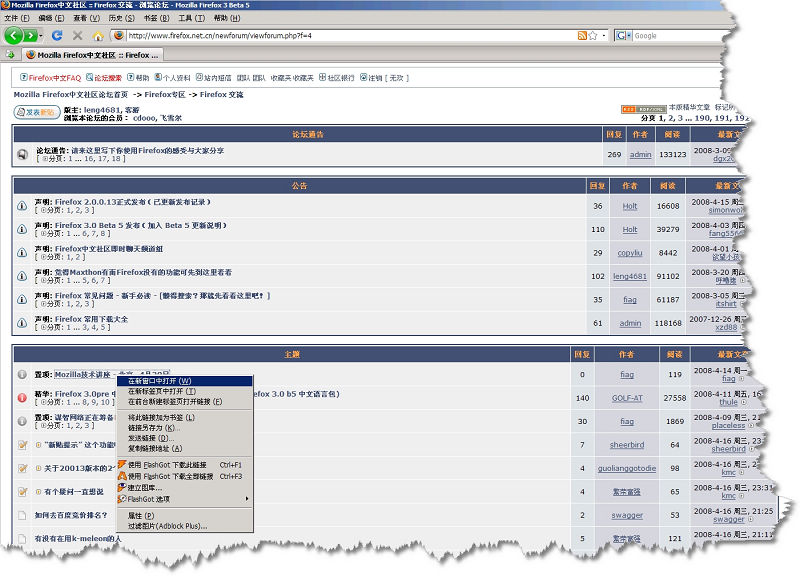Open the 历史 (S) menu
Image resolution: width=800 pixels, height=576 pixels.
pyautogui.click(x=121, y=18)
